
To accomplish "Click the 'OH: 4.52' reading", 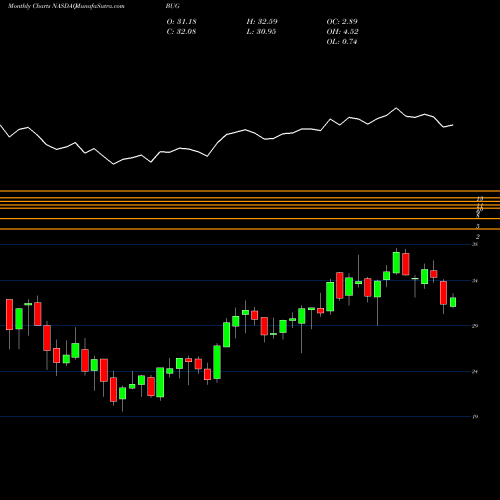I will (342, 31).
